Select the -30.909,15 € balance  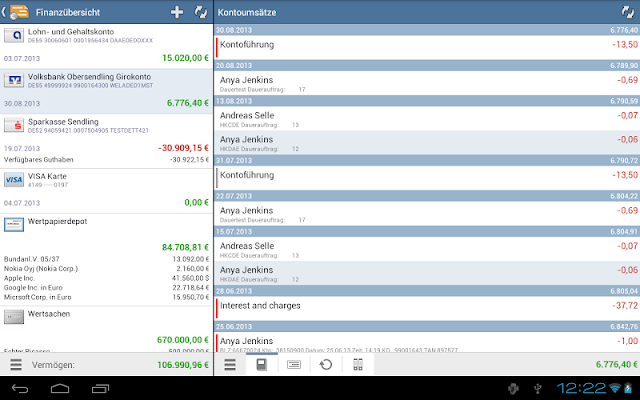[183, 148]
